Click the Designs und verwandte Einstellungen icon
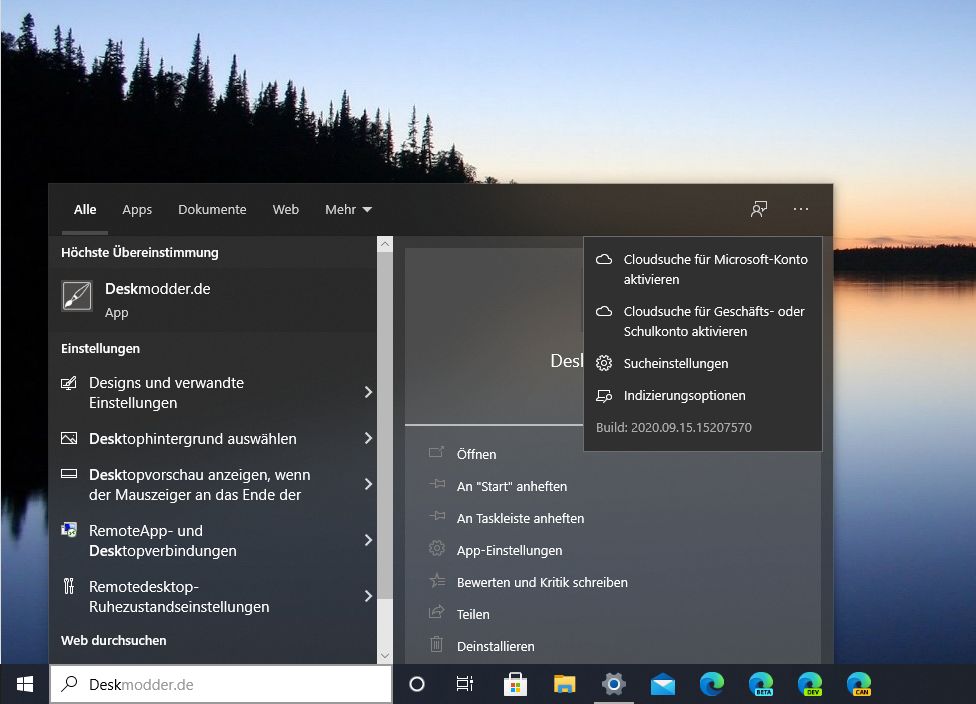The height and width of the screenshot is (704, 976). pyautogui.click(x=68, y=383)
